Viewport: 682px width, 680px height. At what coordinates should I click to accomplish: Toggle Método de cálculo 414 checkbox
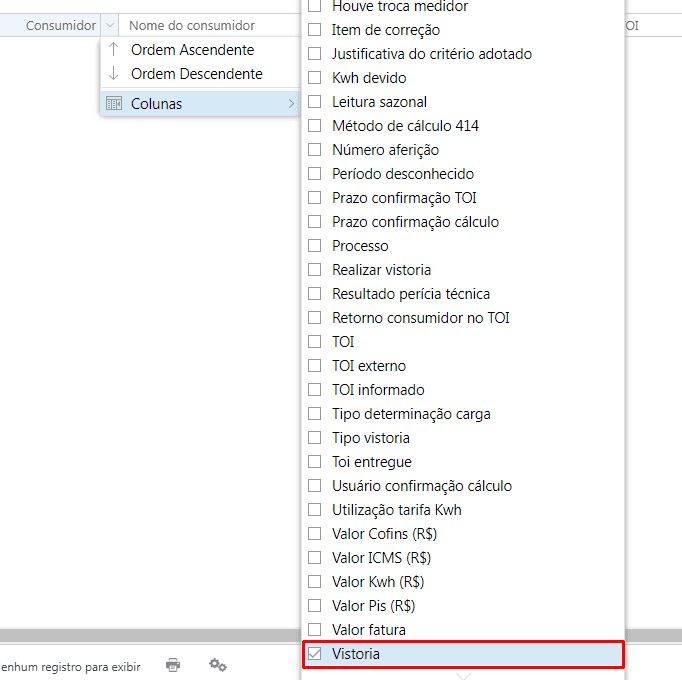click(314, 126)
